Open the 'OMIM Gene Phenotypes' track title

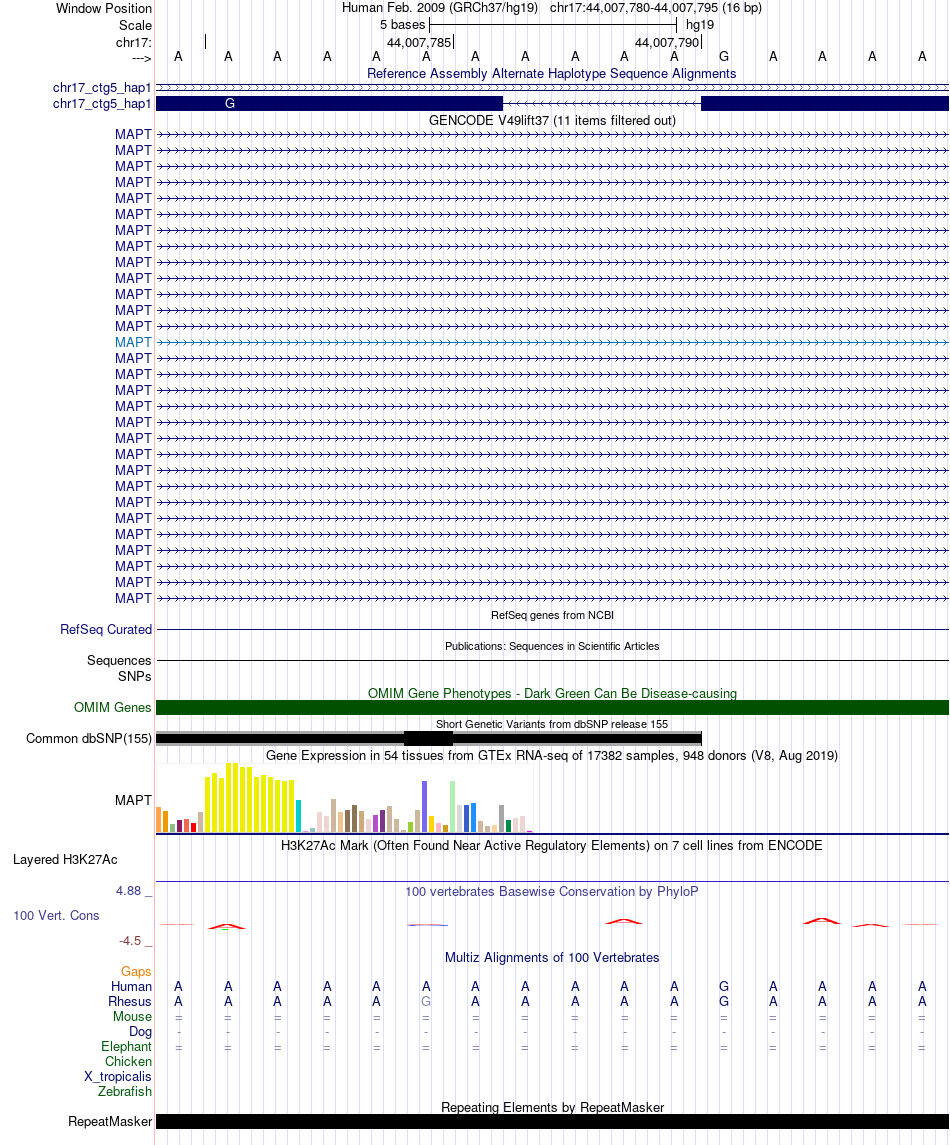tap(552, 692)
